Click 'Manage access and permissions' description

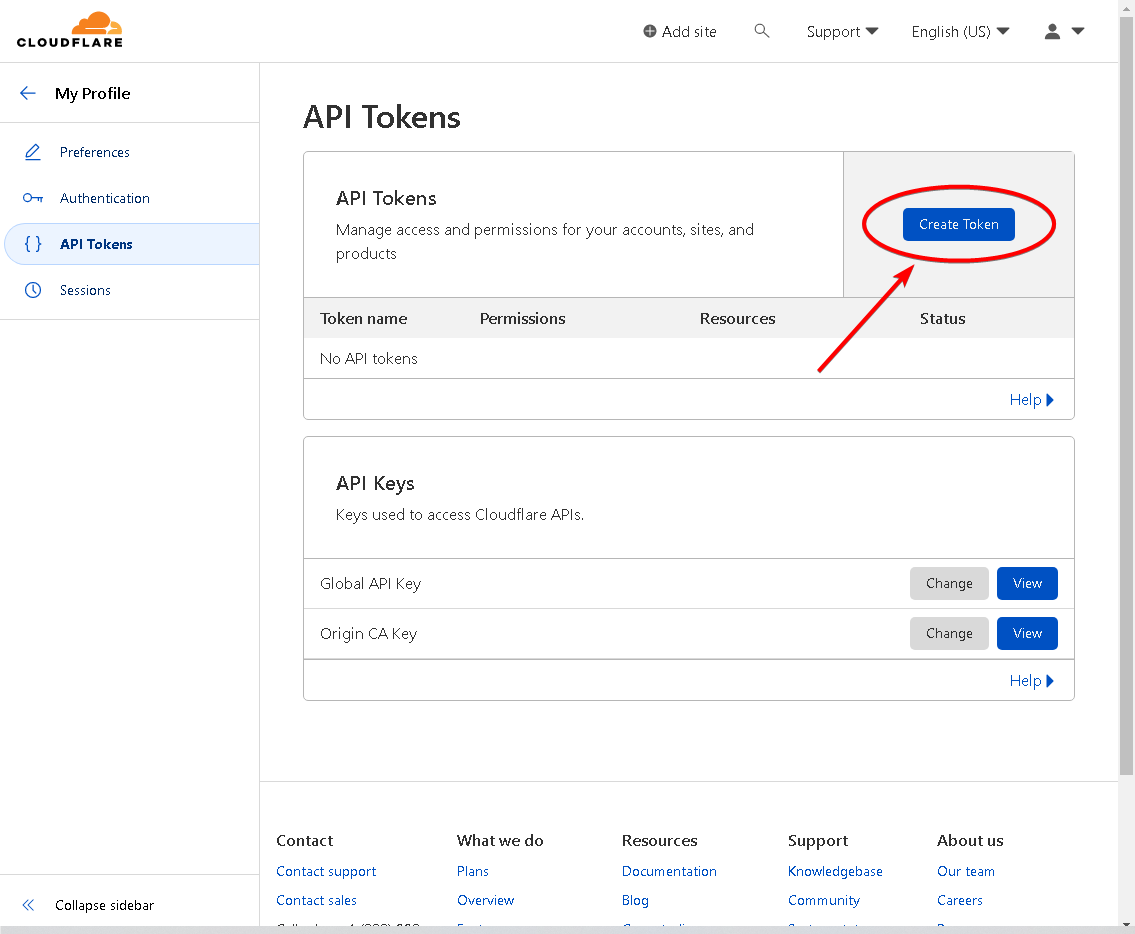coord(544,241)
